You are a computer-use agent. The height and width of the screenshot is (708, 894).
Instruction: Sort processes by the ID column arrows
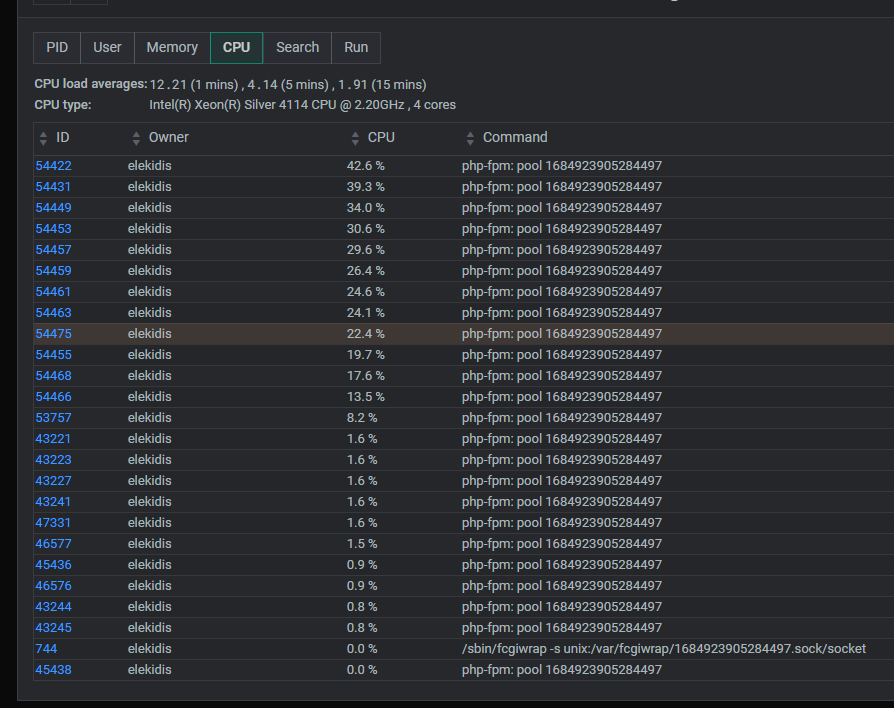(43, 138)
